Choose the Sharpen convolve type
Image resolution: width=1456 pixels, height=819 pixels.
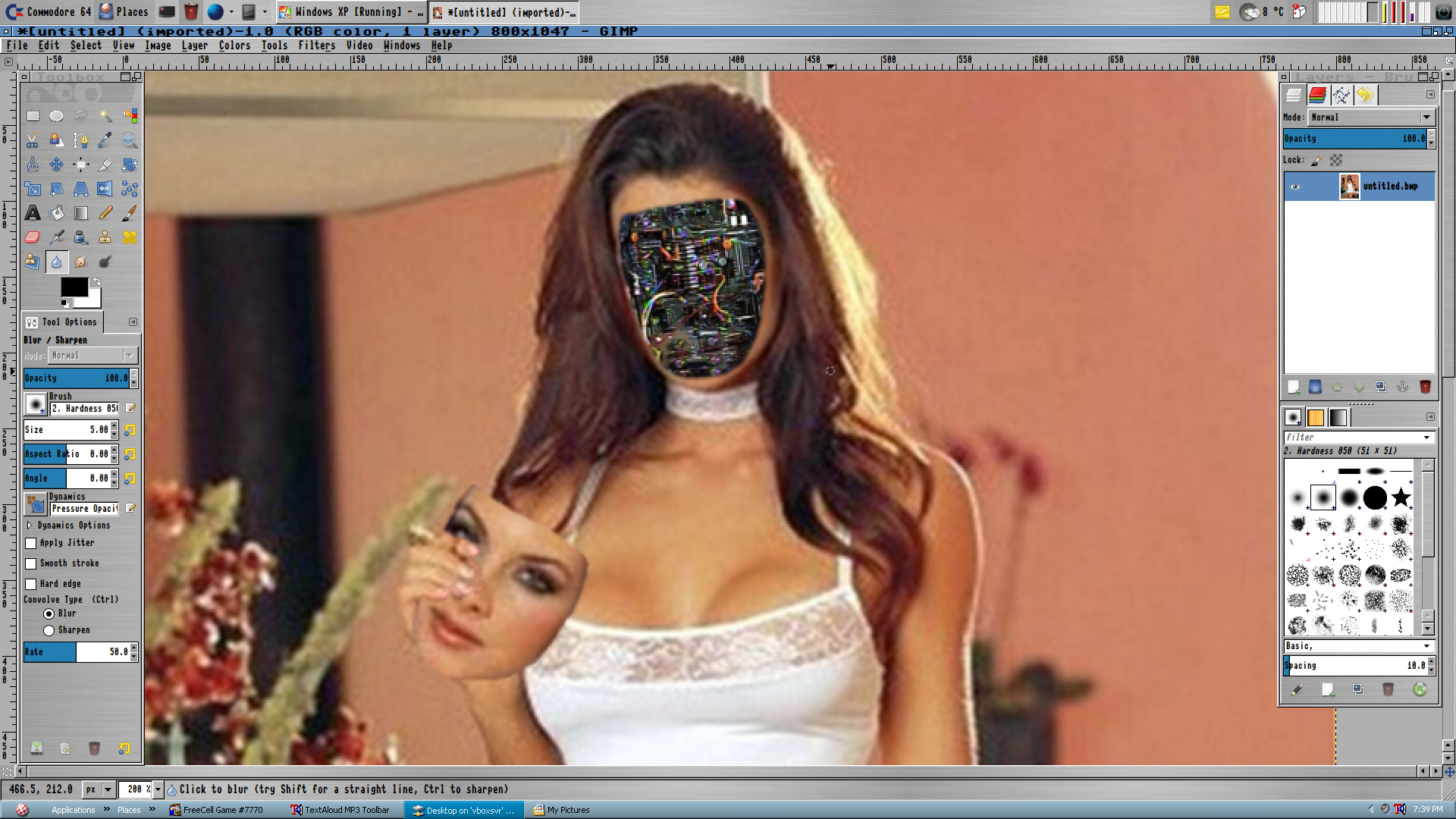49,630
